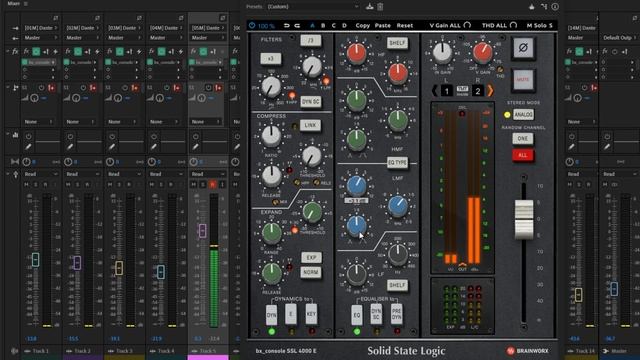The height and width of the screenshot is (360, 640).
Task: Click the V Gain ALL headphone icon
Action: click(467, 25)
